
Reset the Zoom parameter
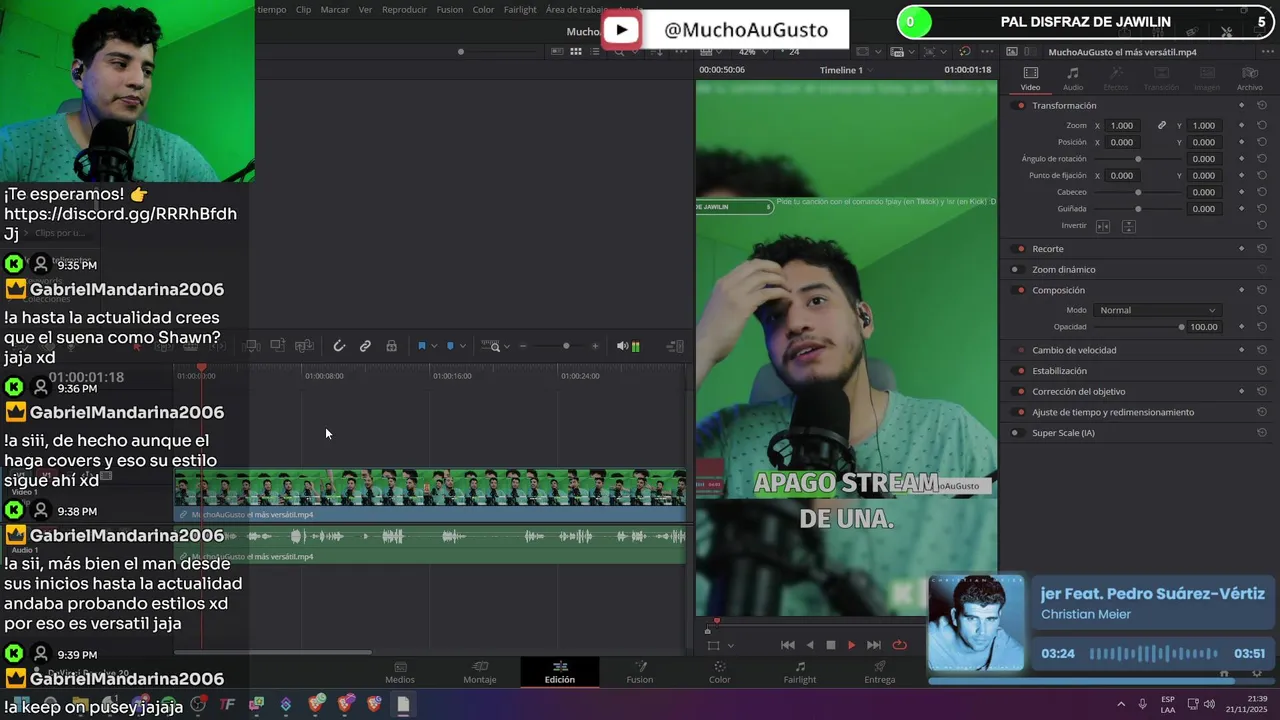[1262, 126]
